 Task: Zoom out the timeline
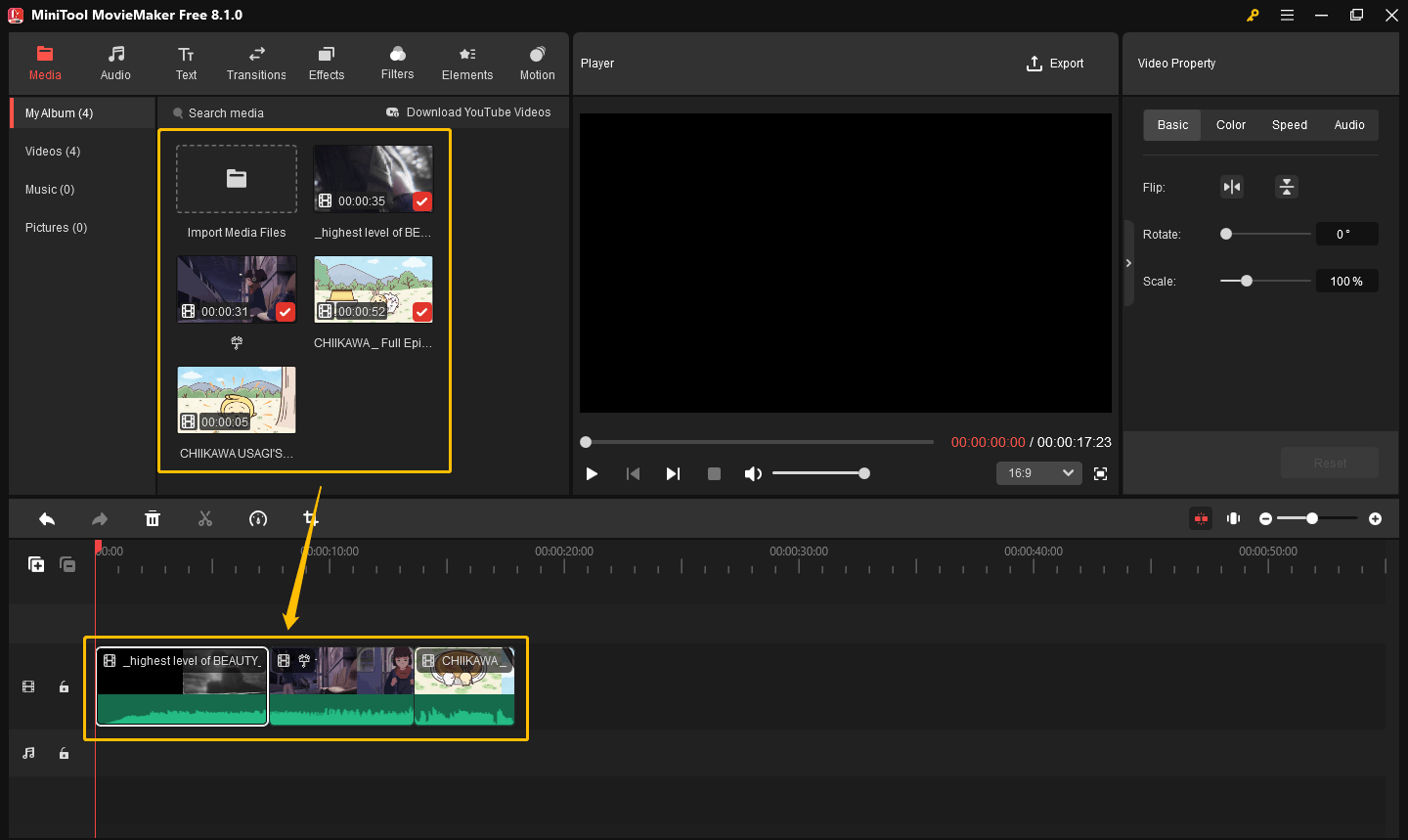coord(1265,518)
